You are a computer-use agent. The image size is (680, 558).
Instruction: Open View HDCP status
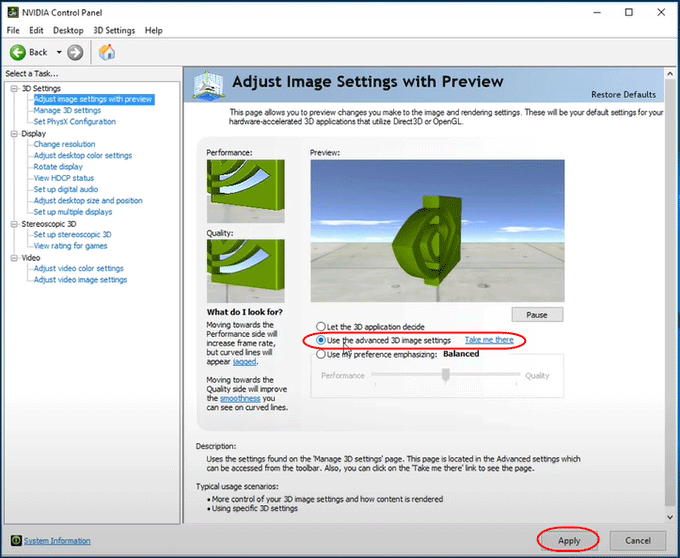click(x=64, y=178)
